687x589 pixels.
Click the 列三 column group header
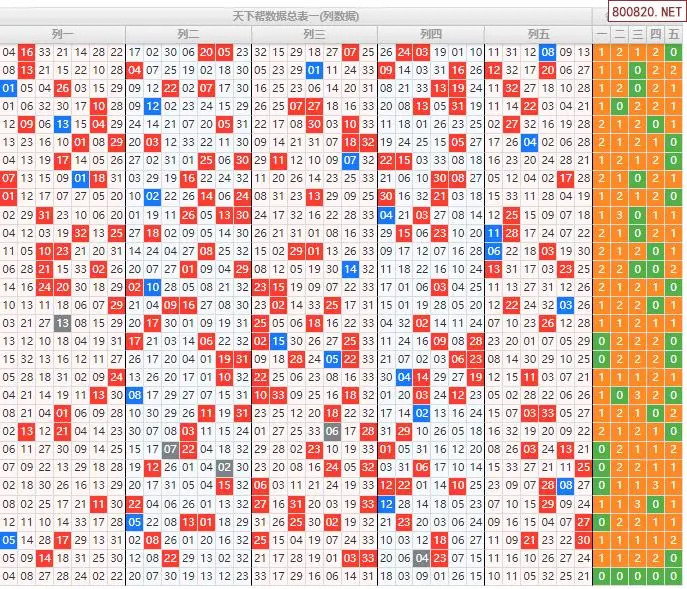(314, 34)
